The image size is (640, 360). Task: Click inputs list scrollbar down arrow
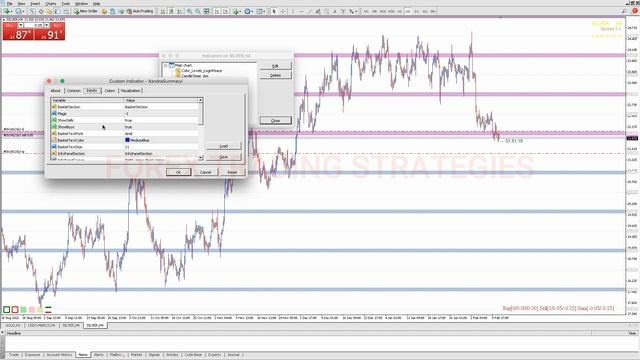click(x=200, y=157)
